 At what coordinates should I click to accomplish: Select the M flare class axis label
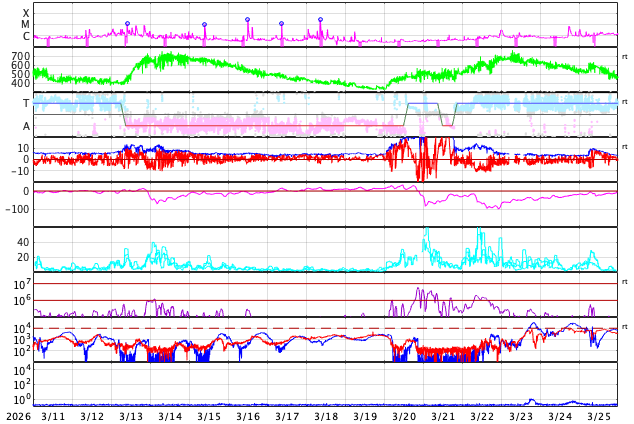(x=26, y=25)
